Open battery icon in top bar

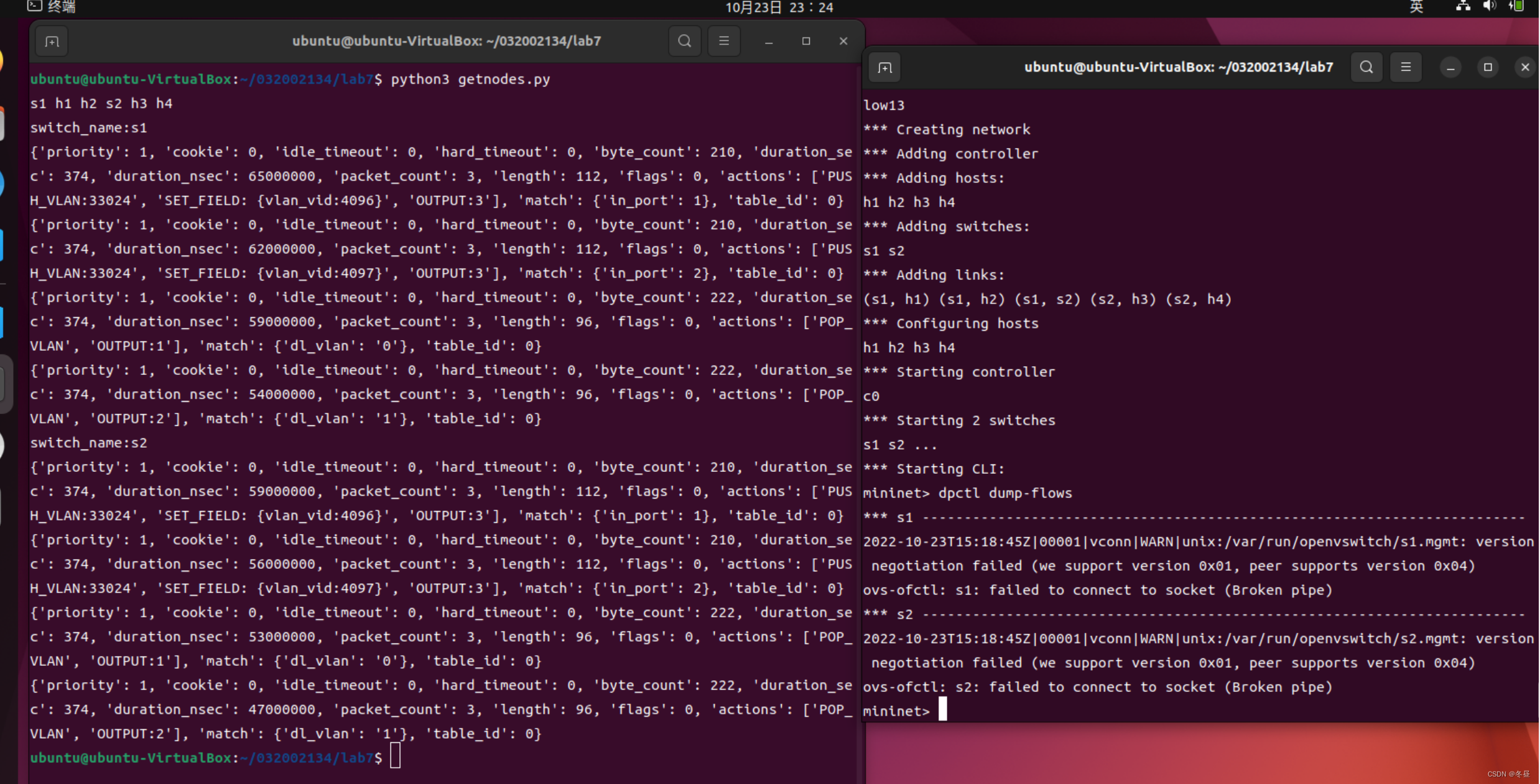(x=1516, y=7)
